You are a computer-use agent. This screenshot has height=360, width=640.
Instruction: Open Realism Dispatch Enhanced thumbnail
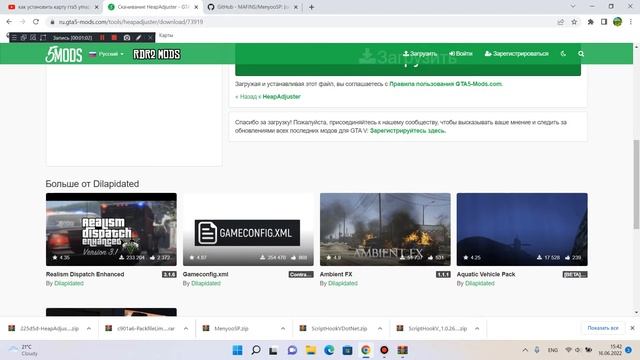pyautogui.click(x=111, y=229)
